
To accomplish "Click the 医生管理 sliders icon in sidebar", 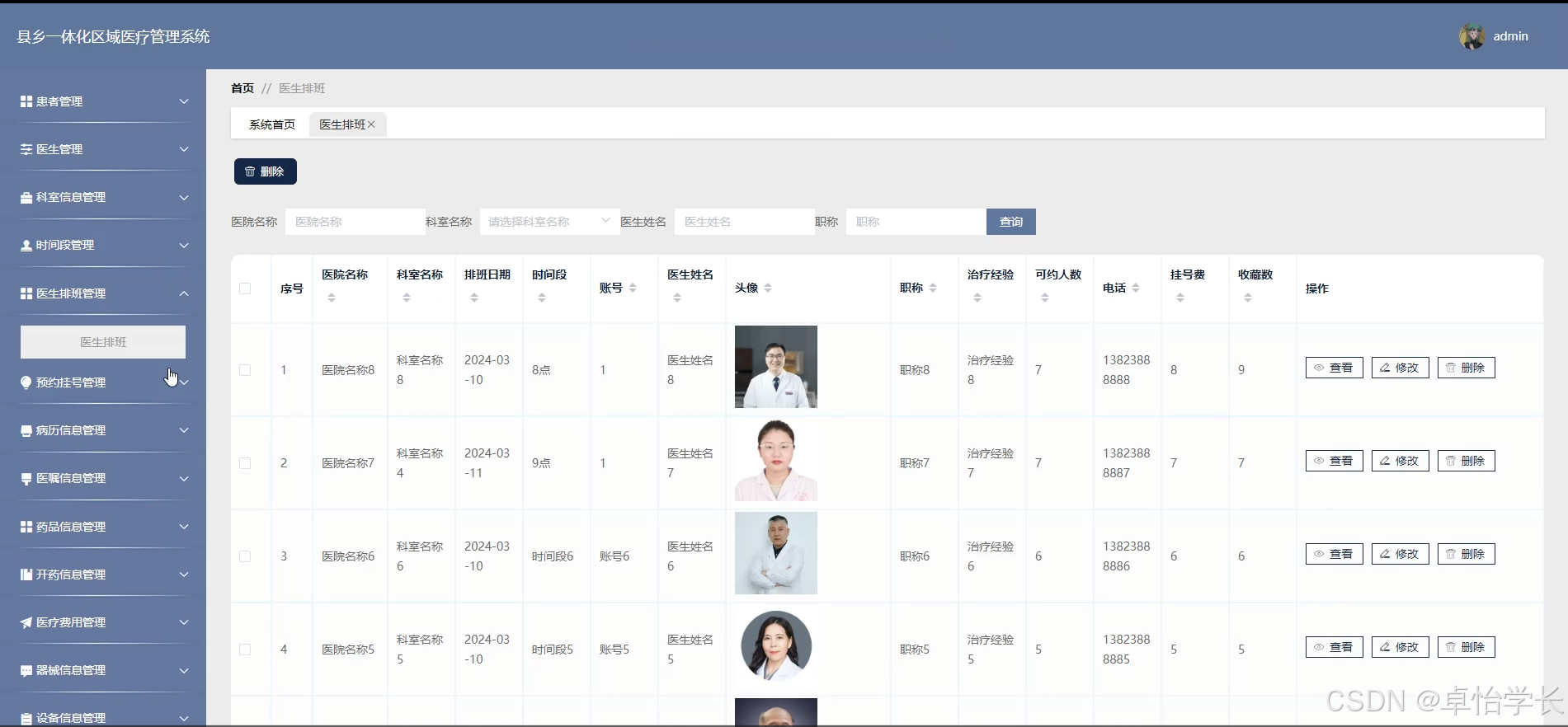I will coord(26,149).
